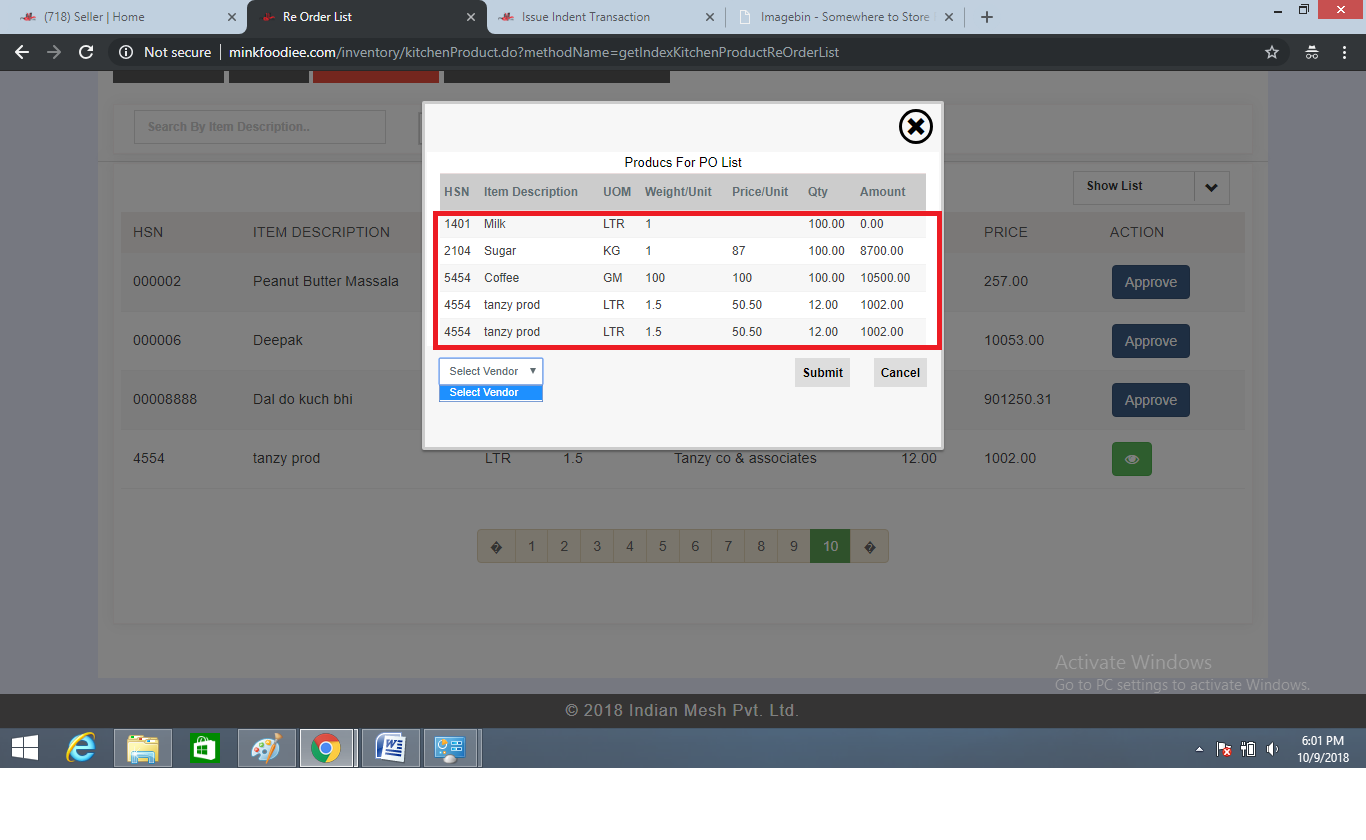Select the Milk row in PO list
The height and width of the screenshot is (840, 1366).
683,224
